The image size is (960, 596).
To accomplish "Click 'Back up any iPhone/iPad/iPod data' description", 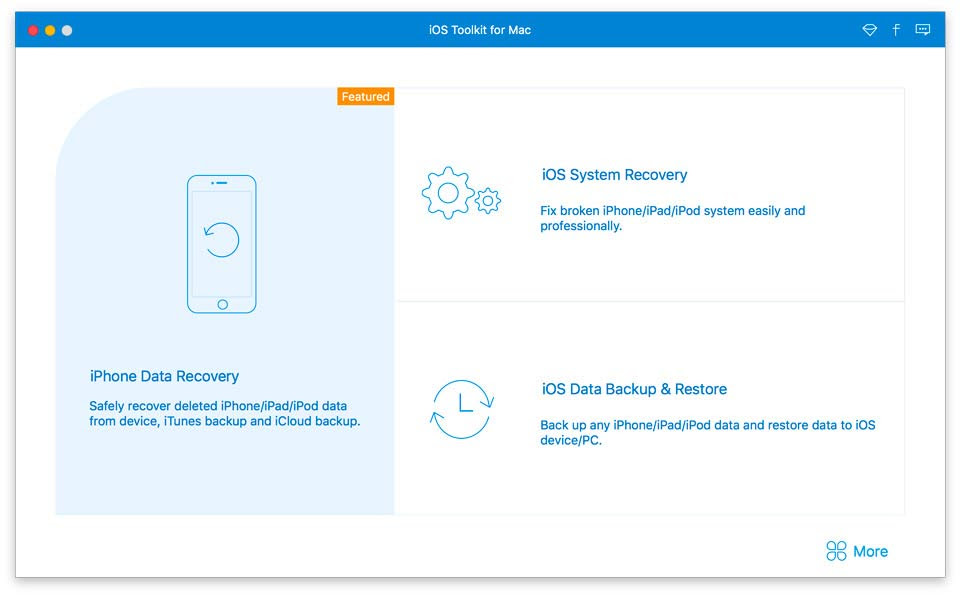I will click(707, 432).
